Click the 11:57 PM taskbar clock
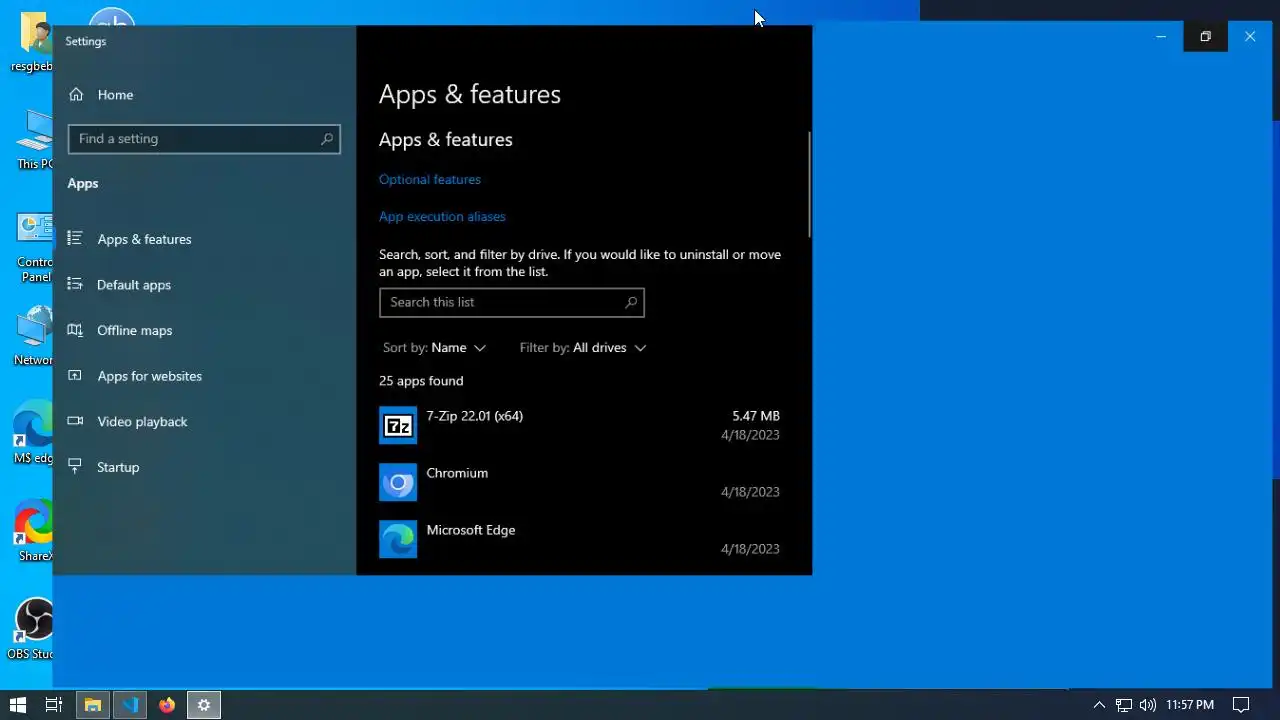Viewport: 1280px width, 720px height. point(1190,705)
